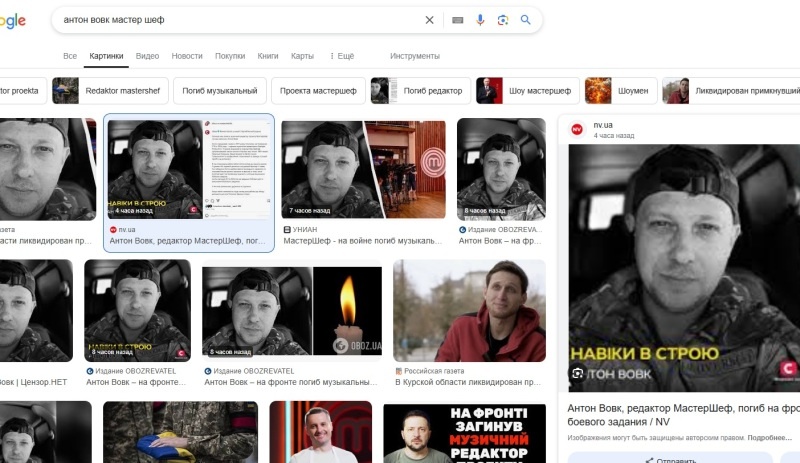Start voice search with the microphone icon
The width and height of the screenshot is (800, 463).
tap(480, 20)
